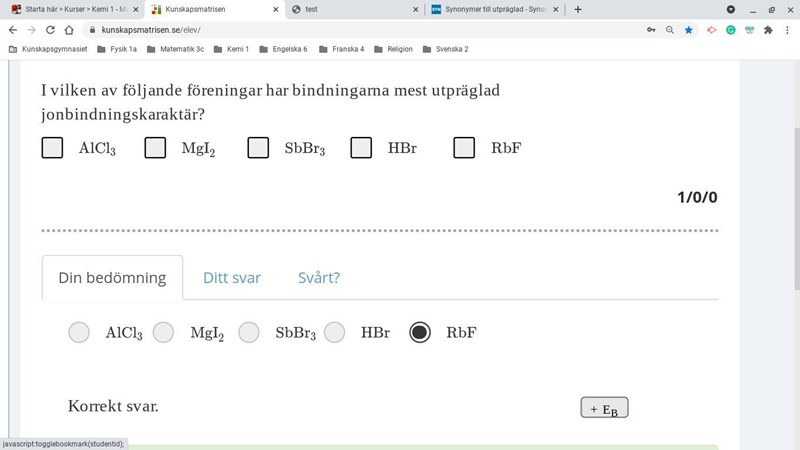
Task: Open the Grammarly extension
Action: click(731, 30)
